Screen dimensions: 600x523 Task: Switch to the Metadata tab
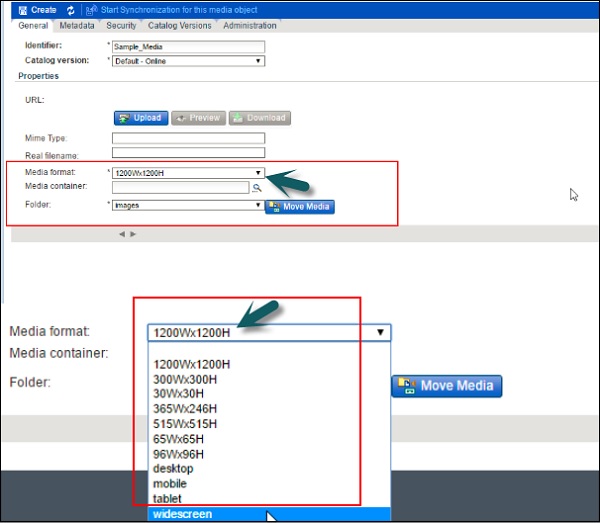(x=78, y=26)
